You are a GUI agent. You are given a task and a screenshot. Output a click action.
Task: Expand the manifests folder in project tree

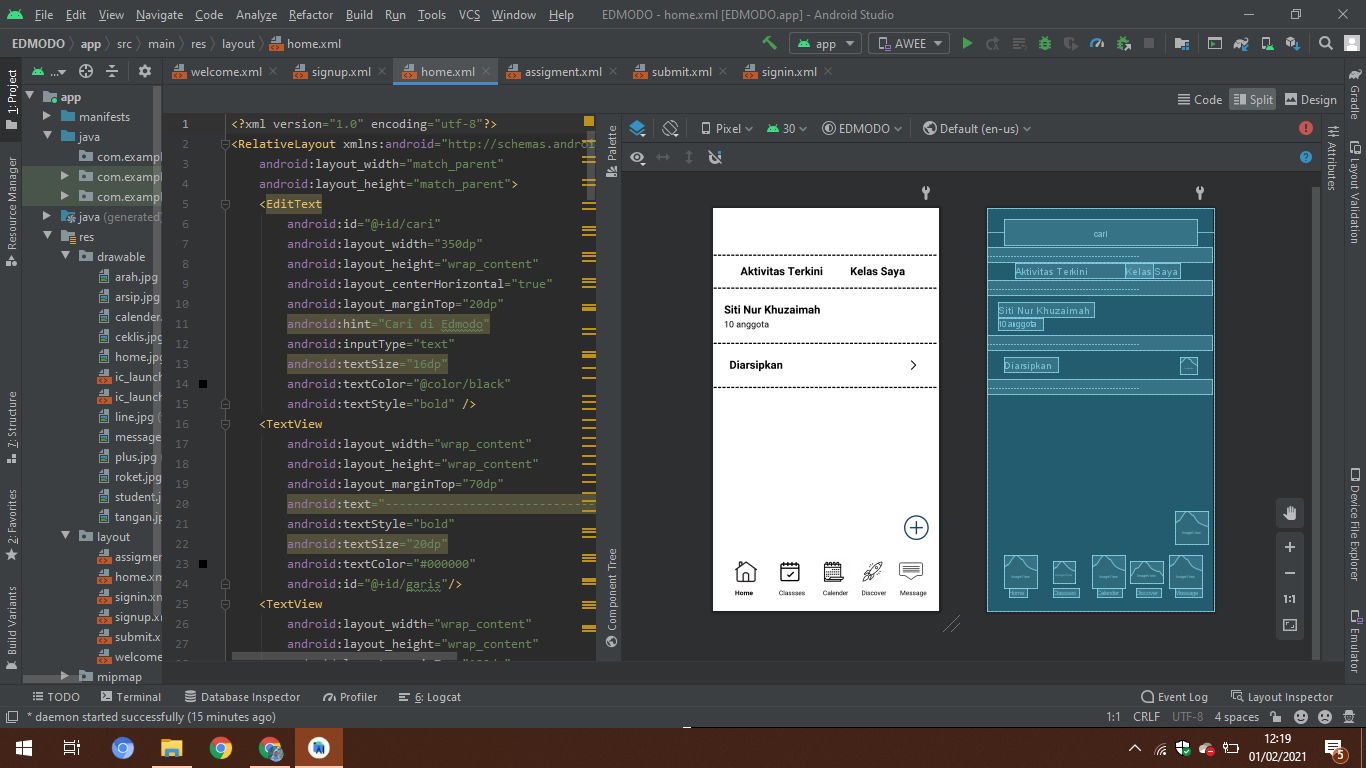(47, 117)
